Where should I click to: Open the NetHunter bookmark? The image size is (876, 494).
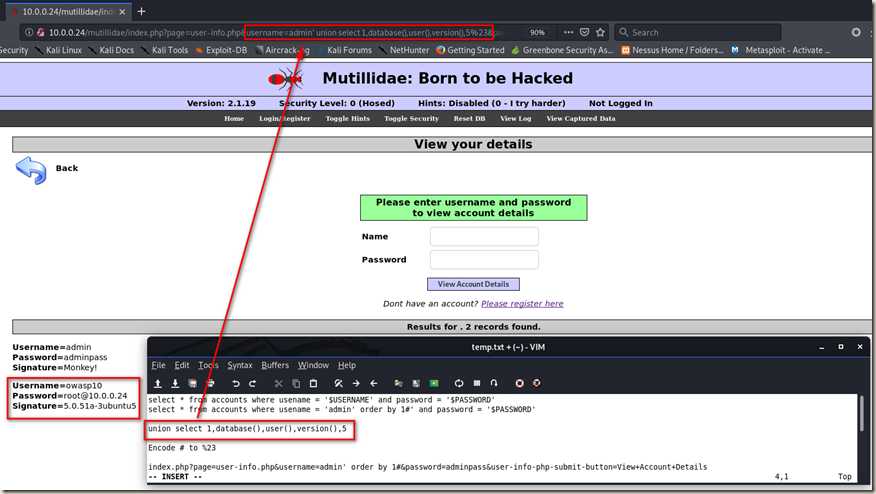404,50
